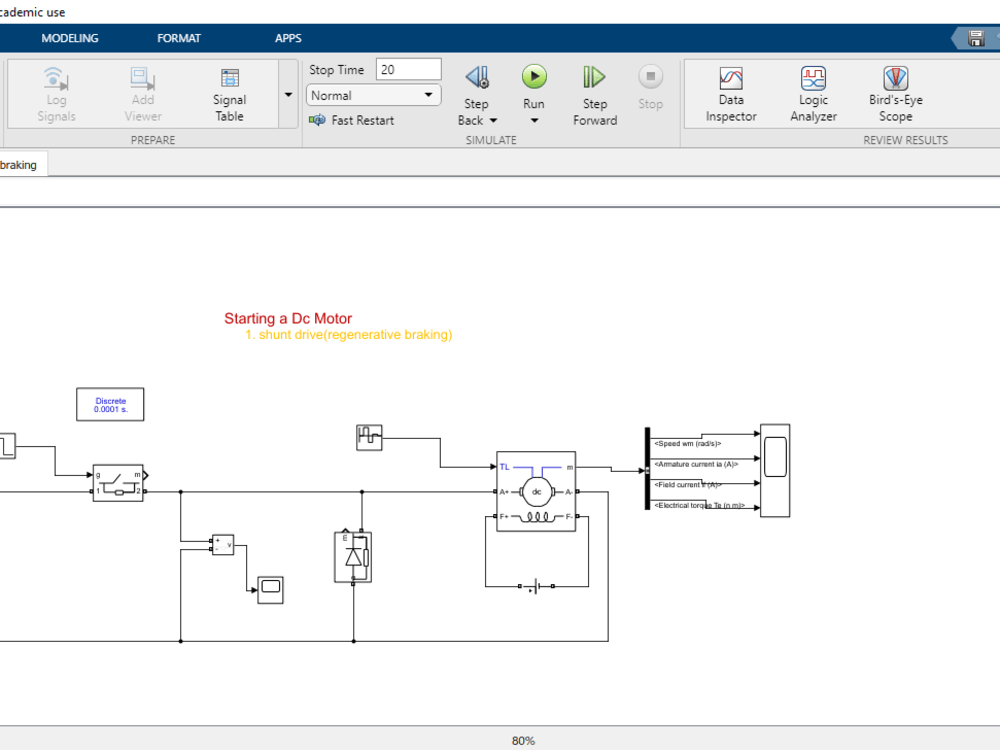
Task: Click the Add Viewer icon
Action: (143, 78)
